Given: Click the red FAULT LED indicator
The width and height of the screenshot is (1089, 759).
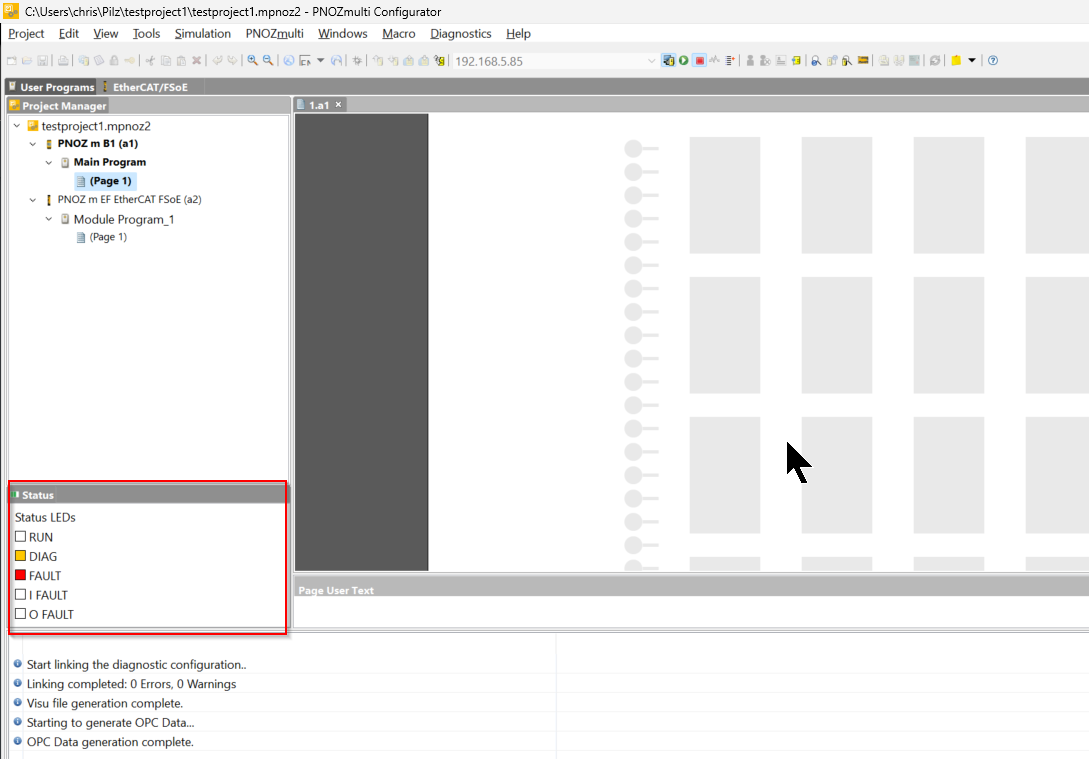Looking at the screenshot, I should tap(20, 575).
